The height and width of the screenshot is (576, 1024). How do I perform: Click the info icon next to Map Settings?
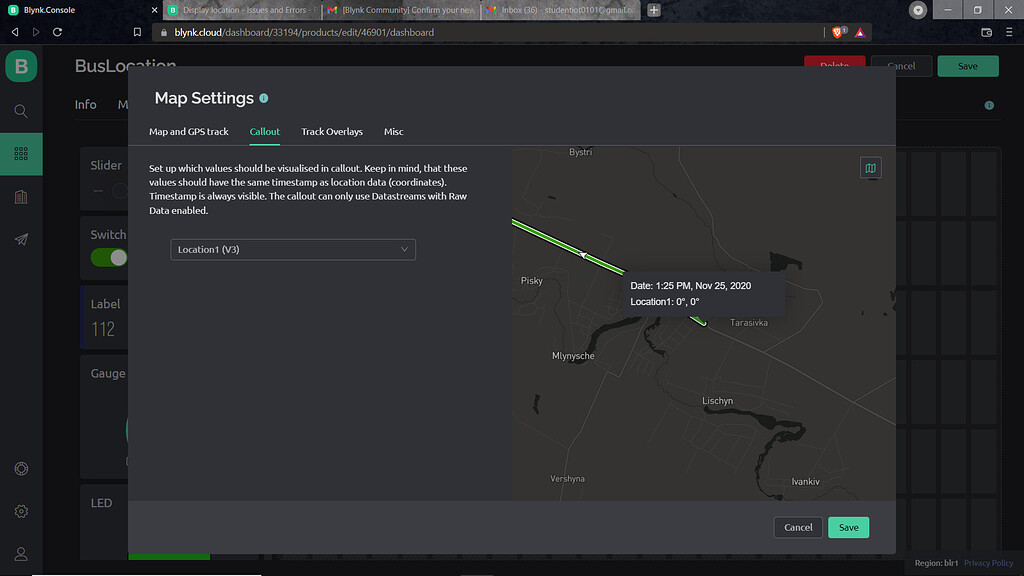coord(263,97)
